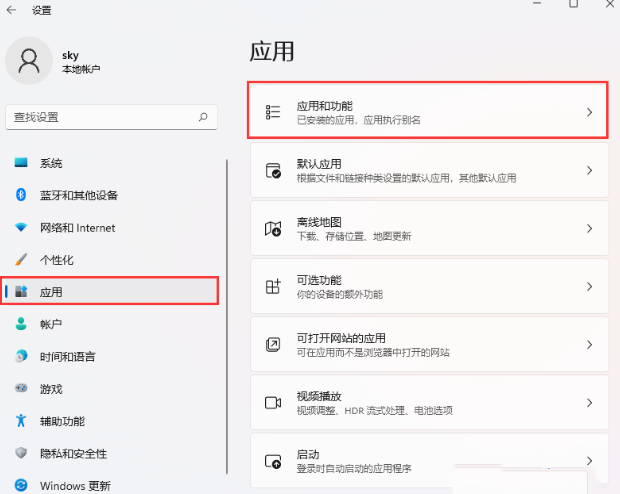Click the 系统 monitor icon
Image resolution: width=620 pixels, height=494 pixels.
tap(21, 163)
